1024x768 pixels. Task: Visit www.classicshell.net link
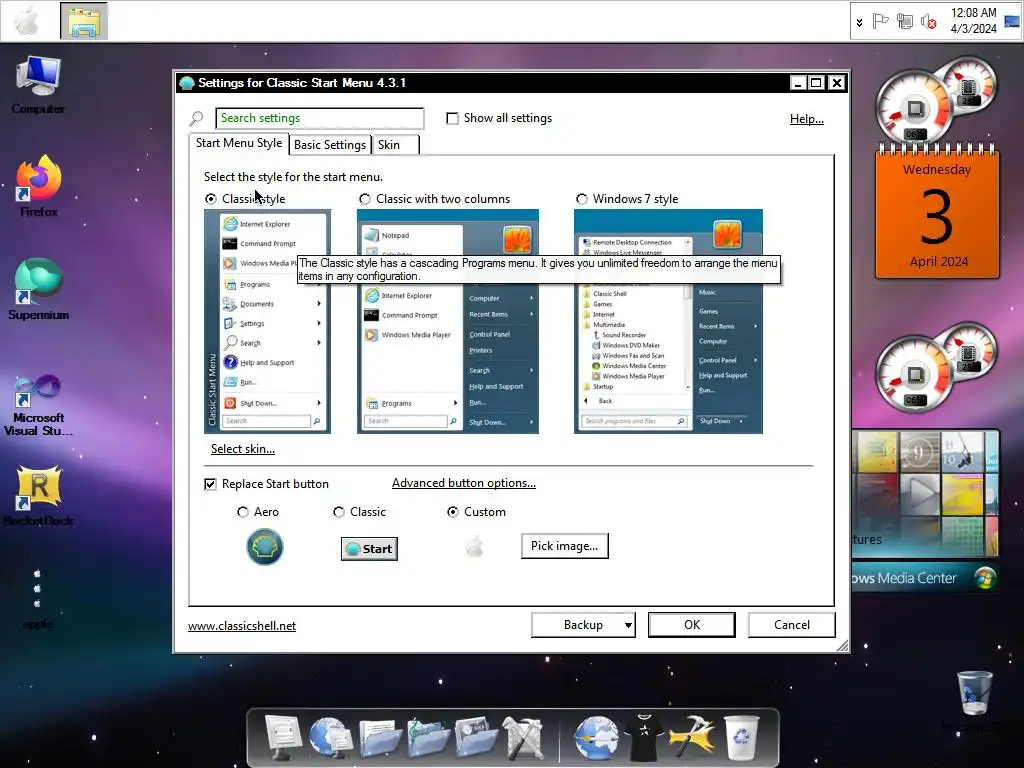coord(242,626)
